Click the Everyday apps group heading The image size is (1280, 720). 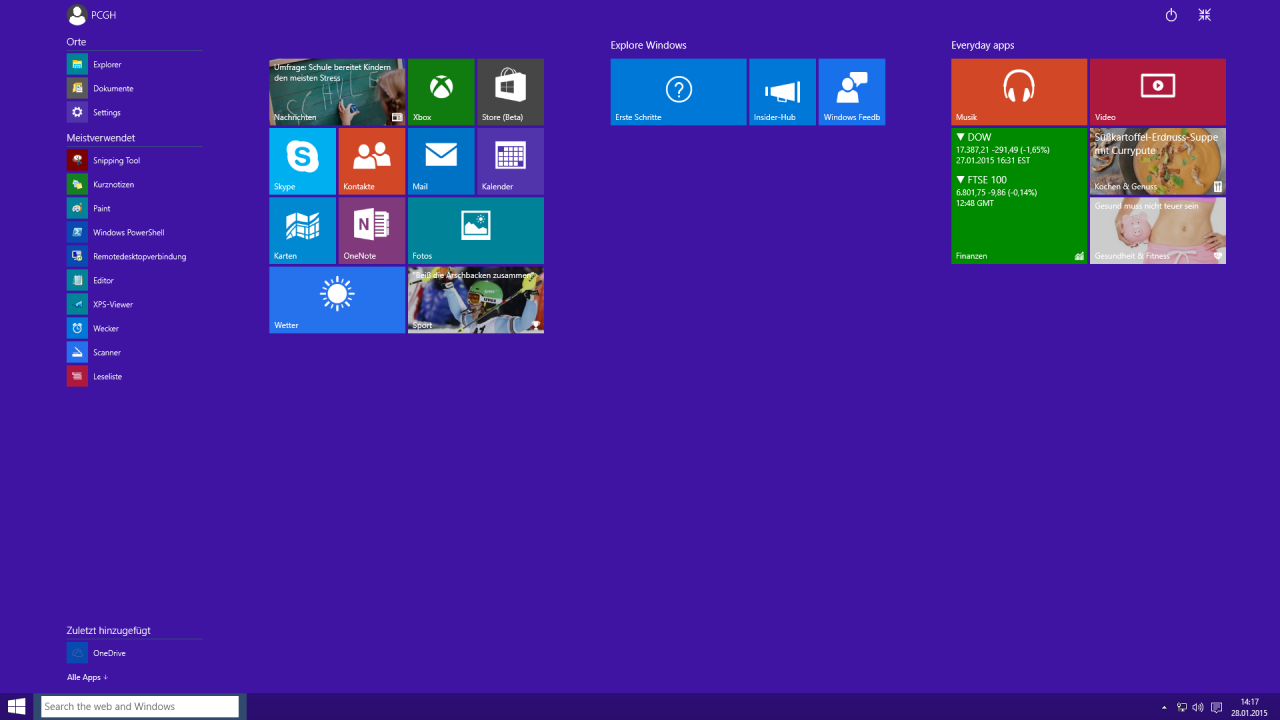tap(983, 45)
